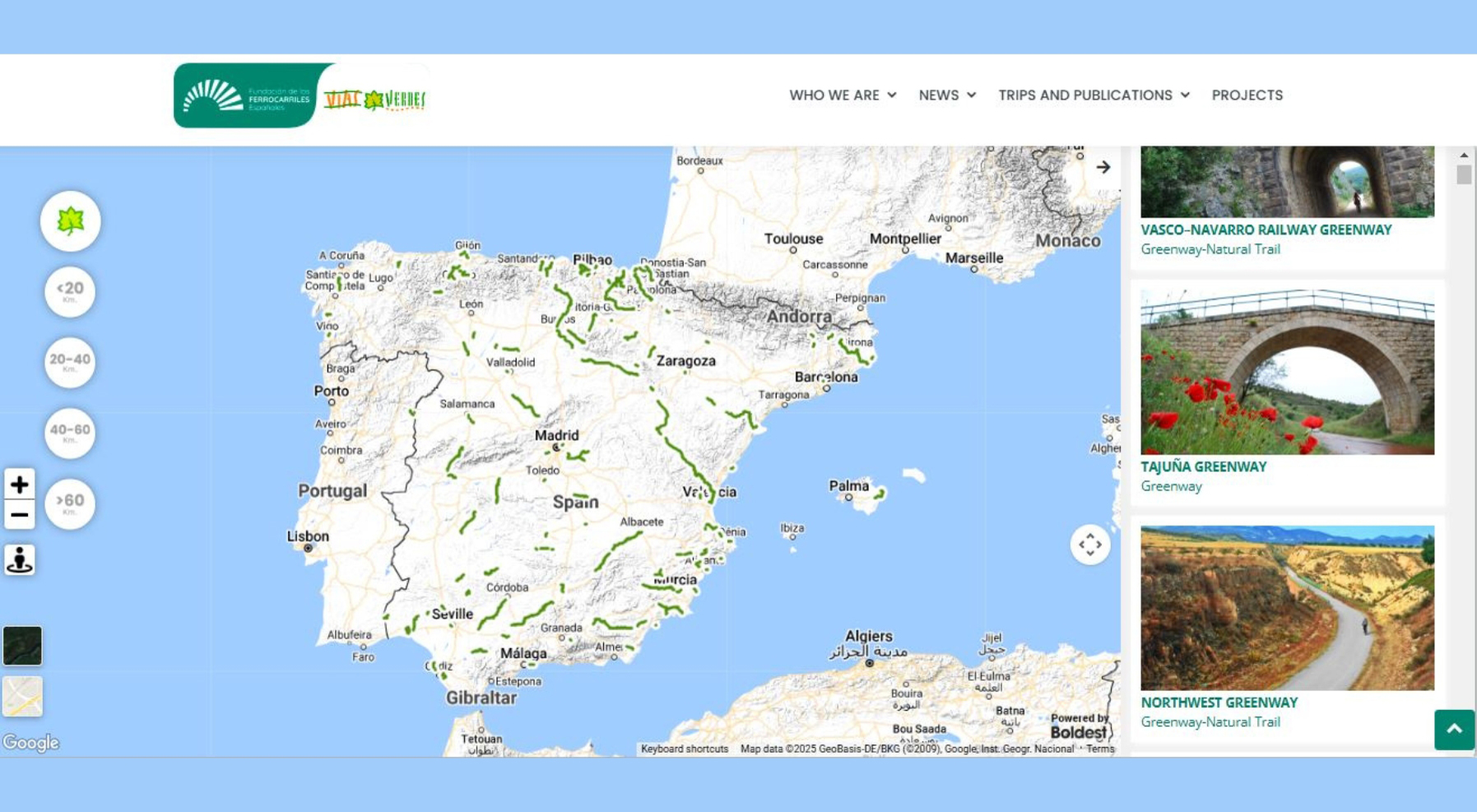This screenshot has height=812, width=1477.
Task: Click the Bilbao label on the map
Action: (592, 260)
